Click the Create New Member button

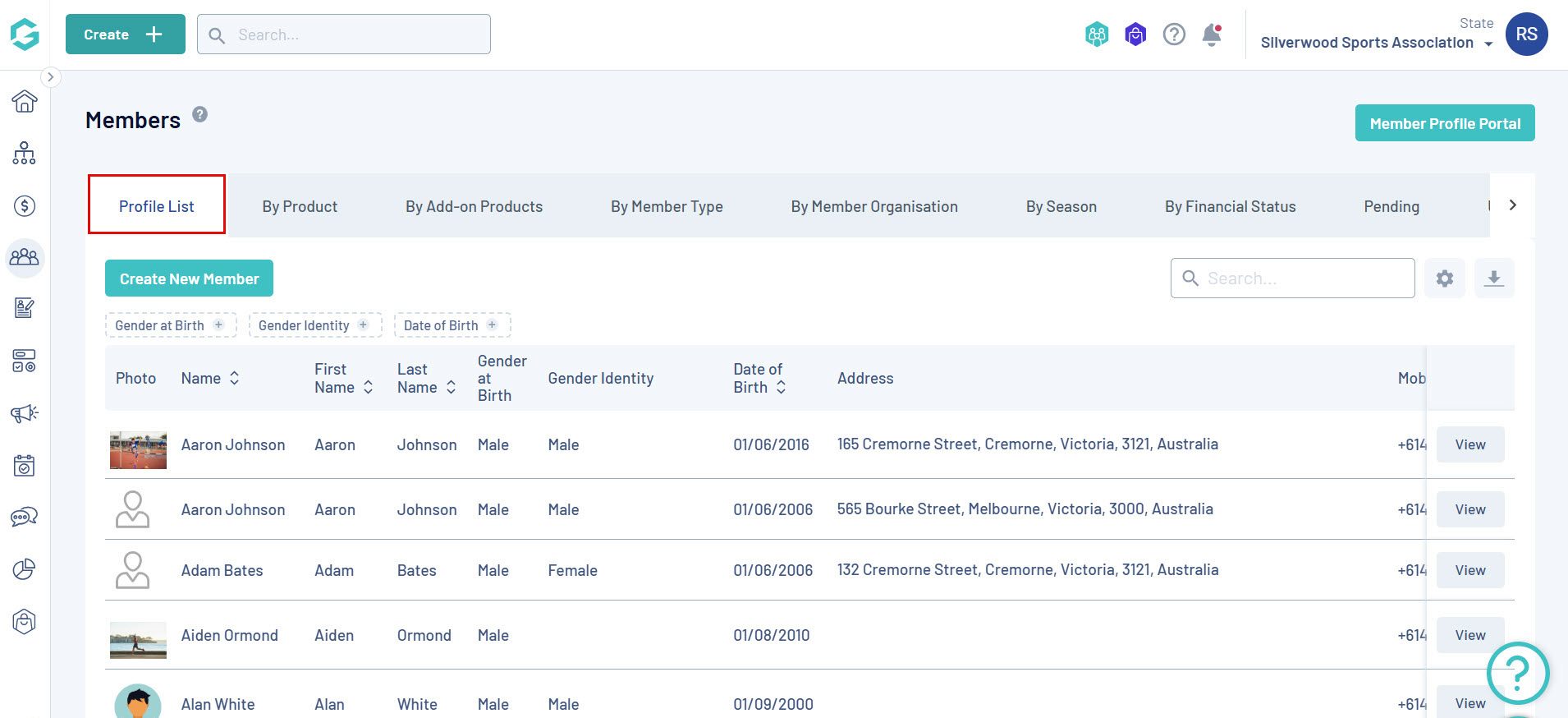[189, 278]
